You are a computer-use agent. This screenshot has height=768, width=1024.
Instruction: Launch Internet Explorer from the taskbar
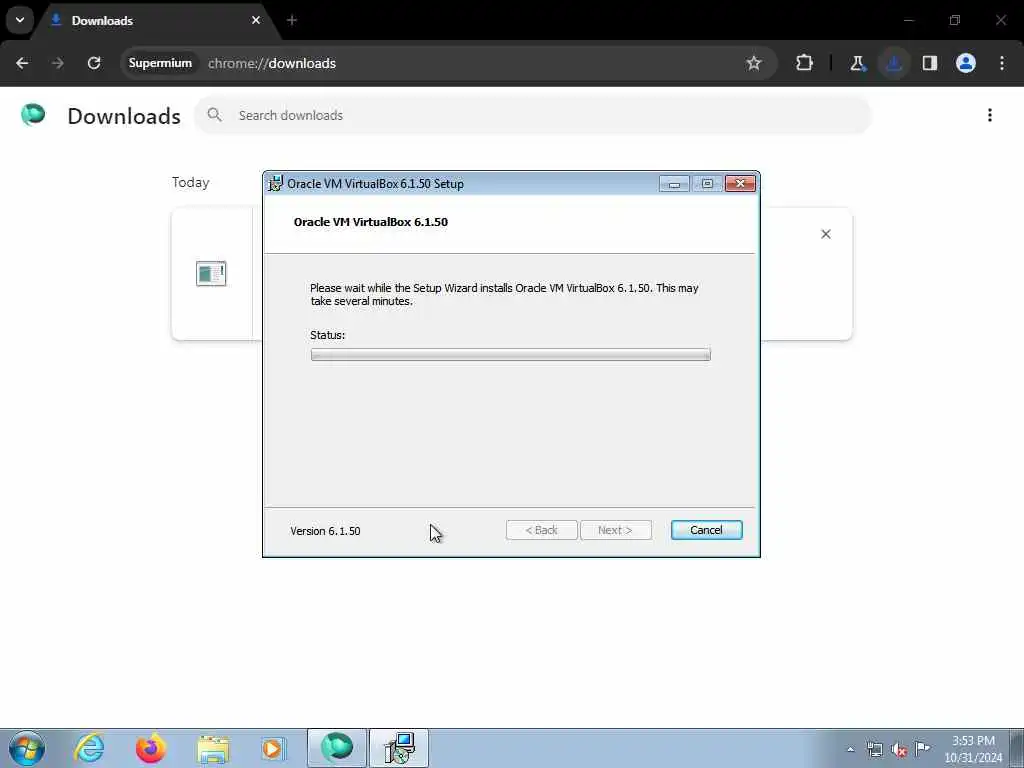point(89,748)
